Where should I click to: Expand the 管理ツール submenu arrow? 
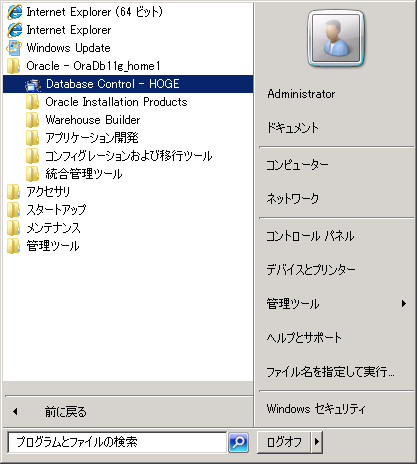(404, 304)
